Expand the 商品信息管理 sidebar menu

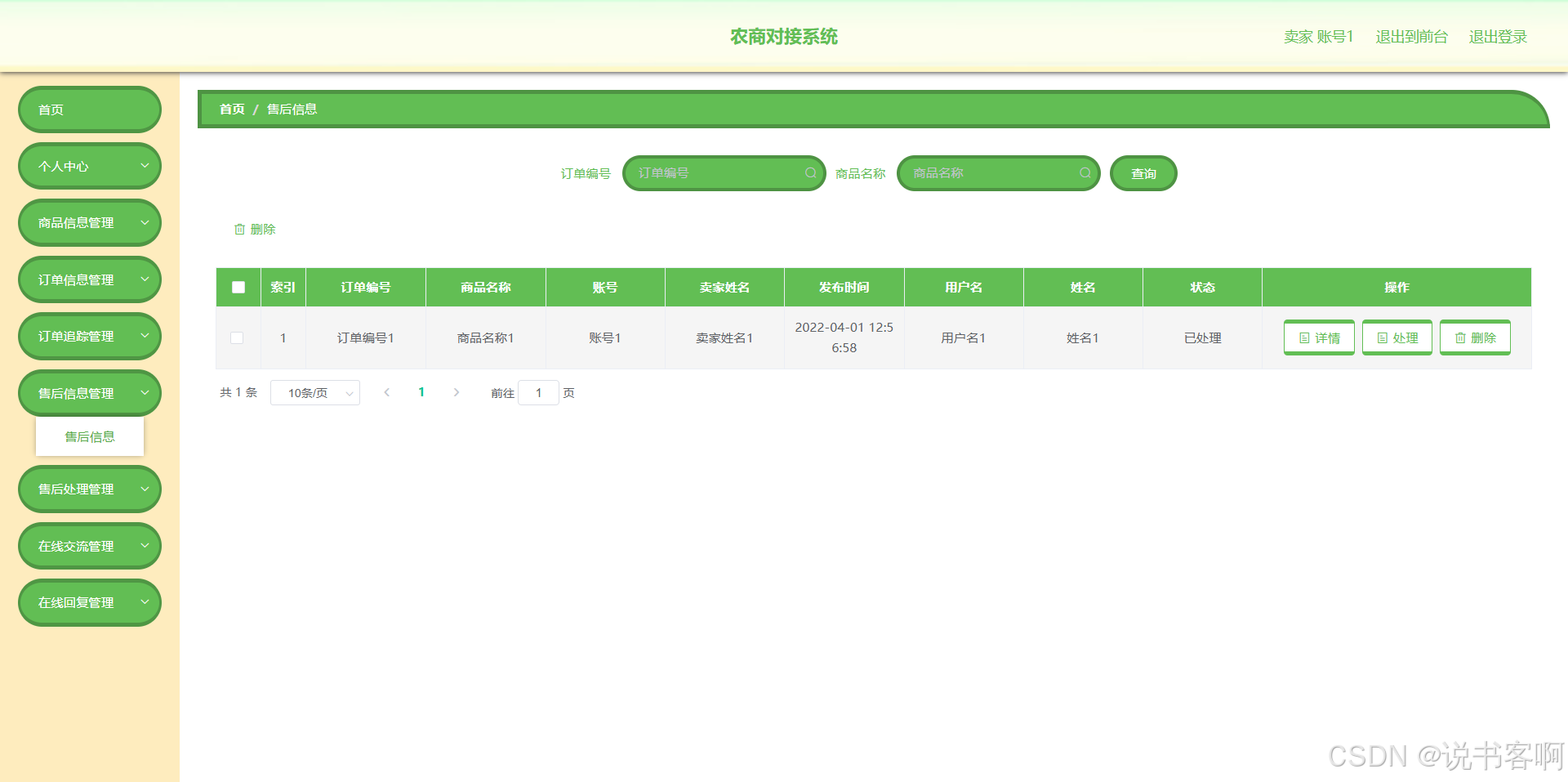(90, 222)
